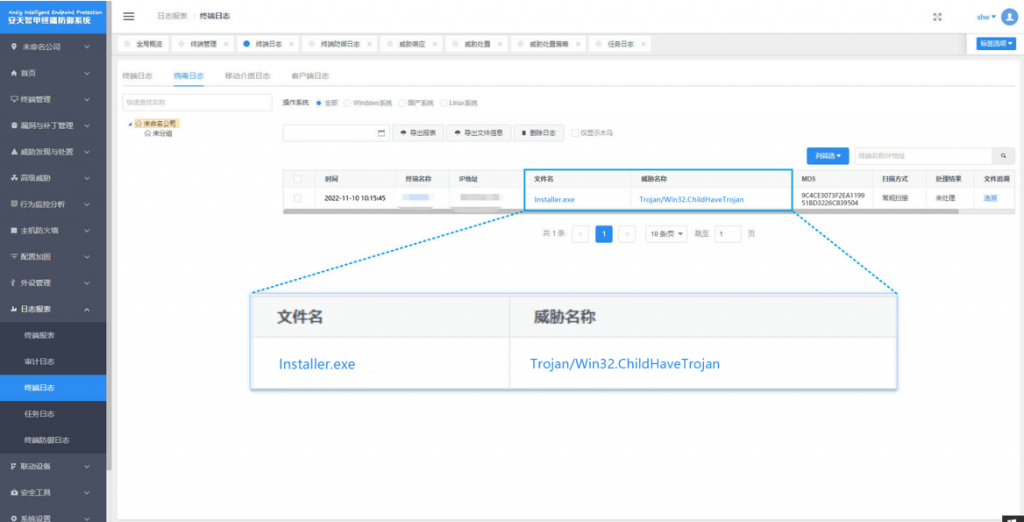
Task: Click page number 1 in pagination
Action: (604, 234)
